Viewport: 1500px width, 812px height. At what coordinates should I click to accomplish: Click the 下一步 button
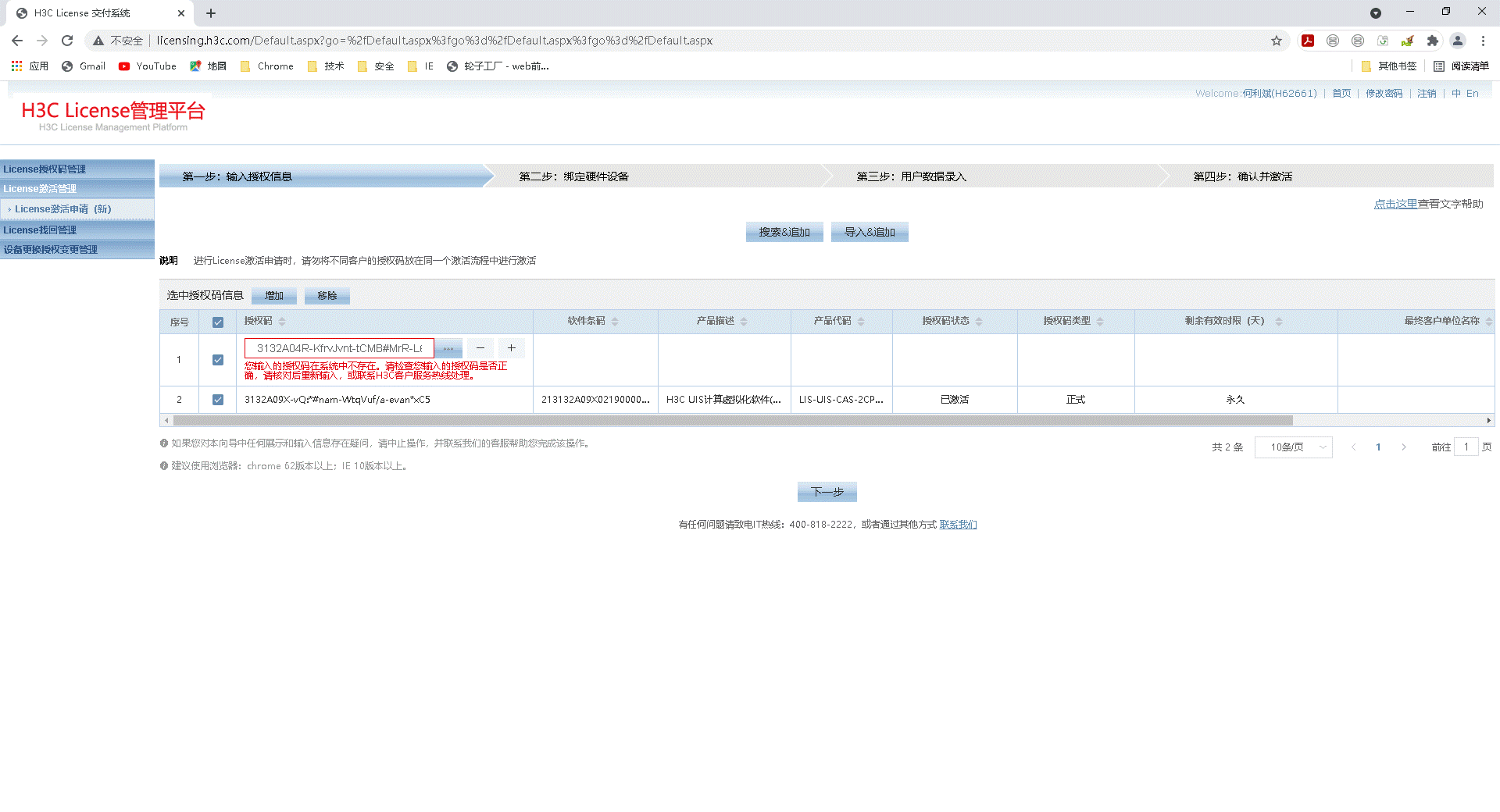(827, 492)
